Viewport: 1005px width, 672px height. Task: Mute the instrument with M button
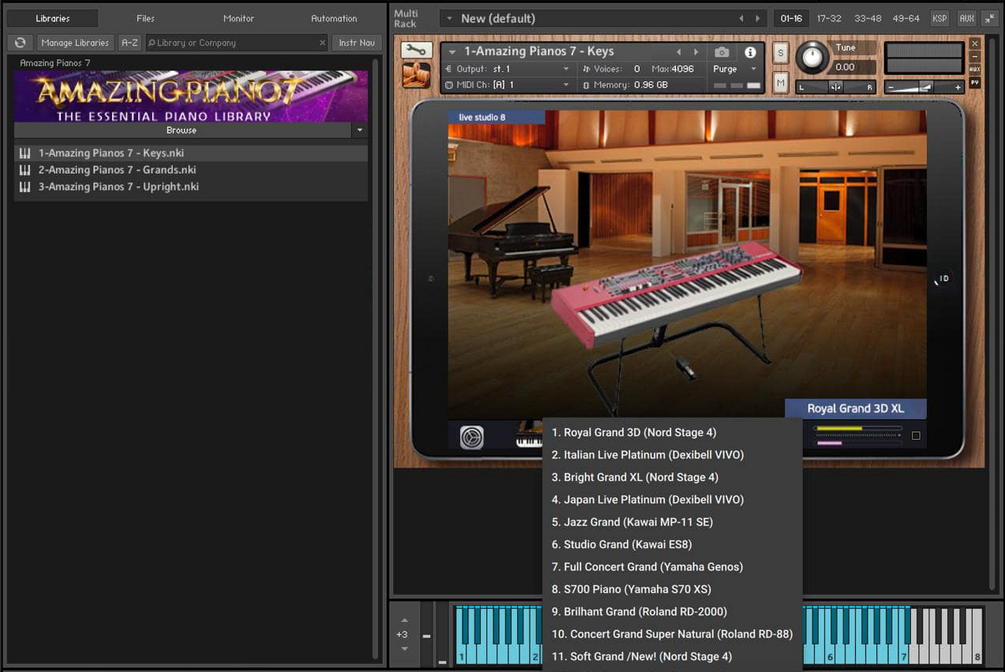[x=781, y=83]
